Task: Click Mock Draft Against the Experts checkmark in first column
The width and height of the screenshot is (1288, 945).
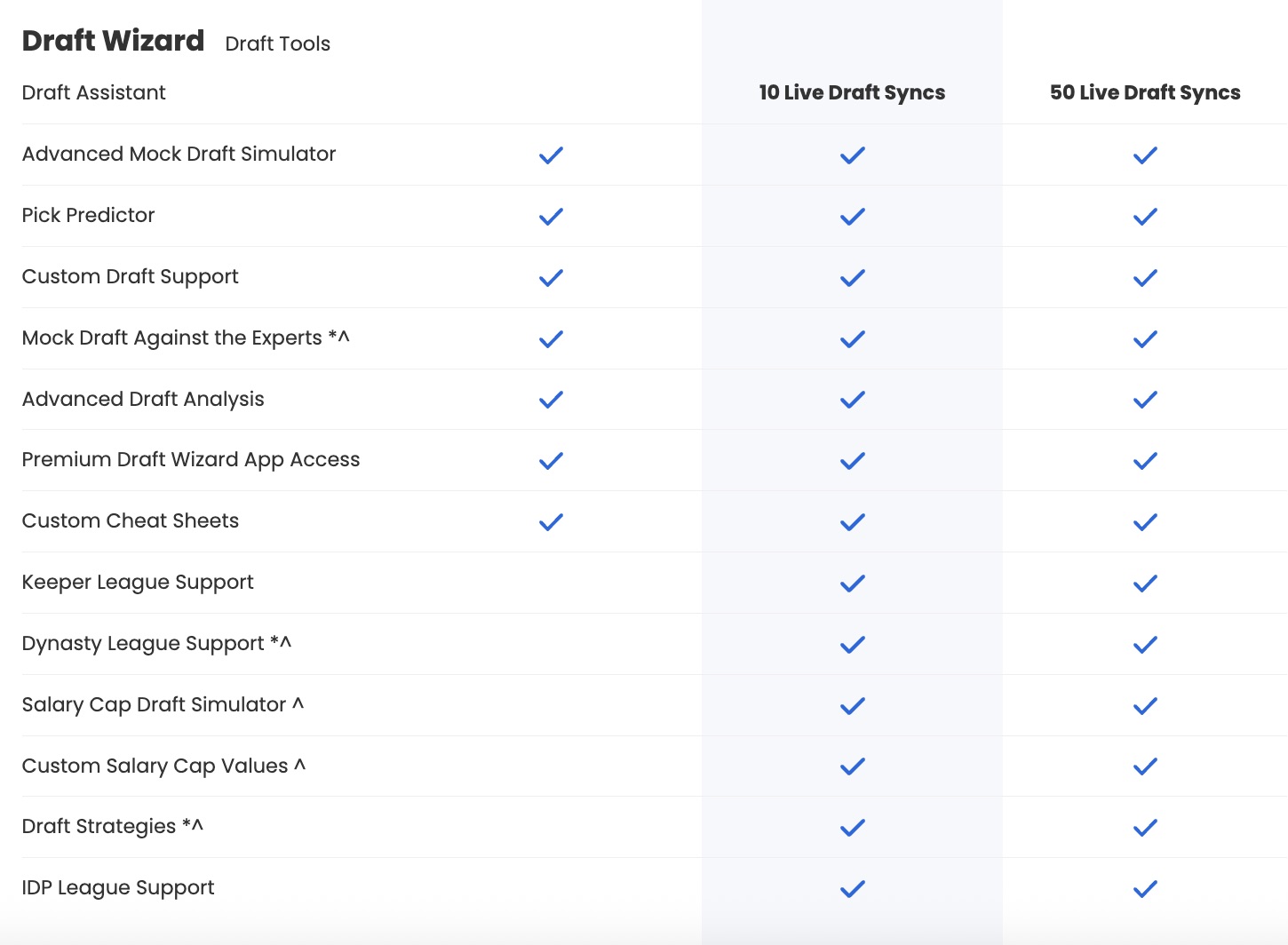Action: point(551,339)
